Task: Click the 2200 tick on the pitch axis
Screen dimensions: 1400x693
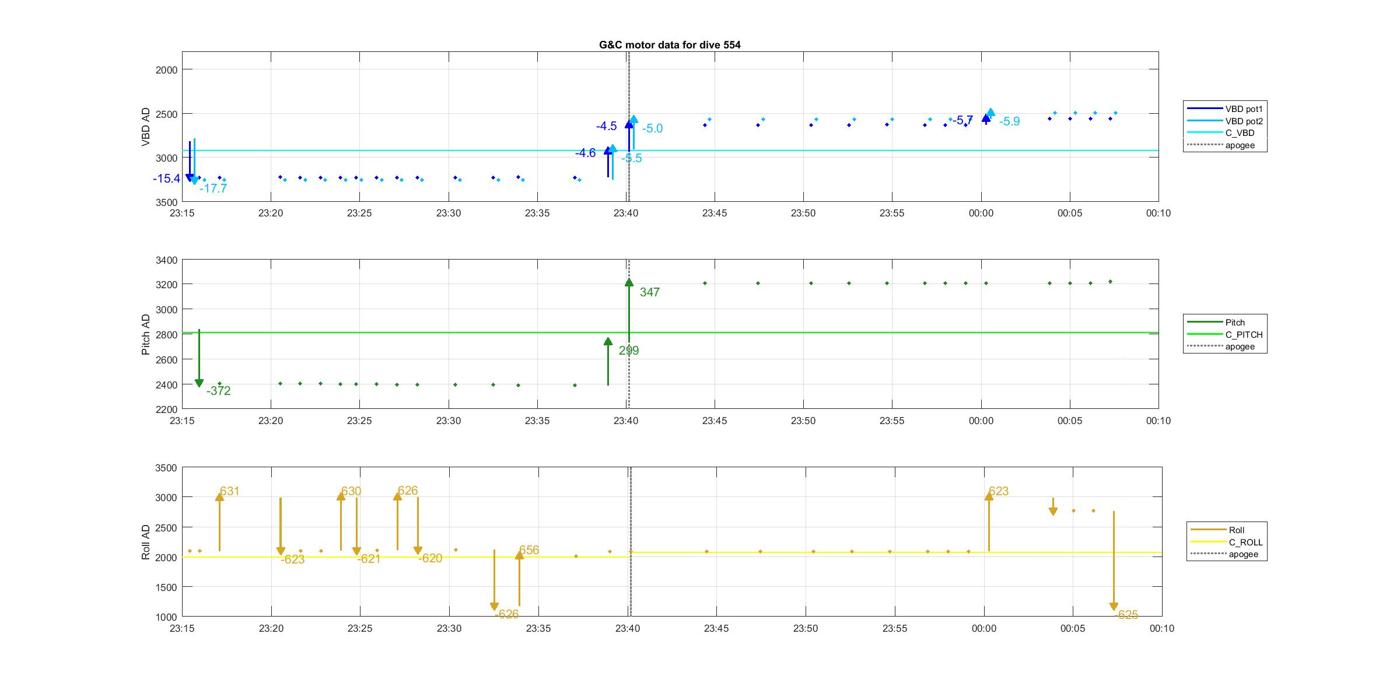Action: pos(165,409)
